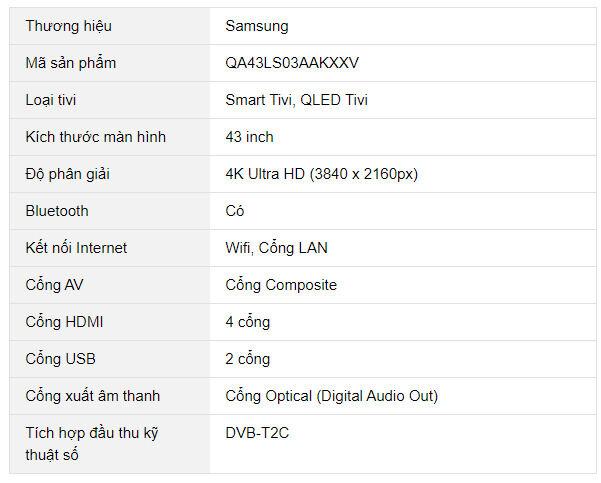Viewport: 601px width, 483px height.
Task: Select the 43 inch screen size value
Action: 250,137
